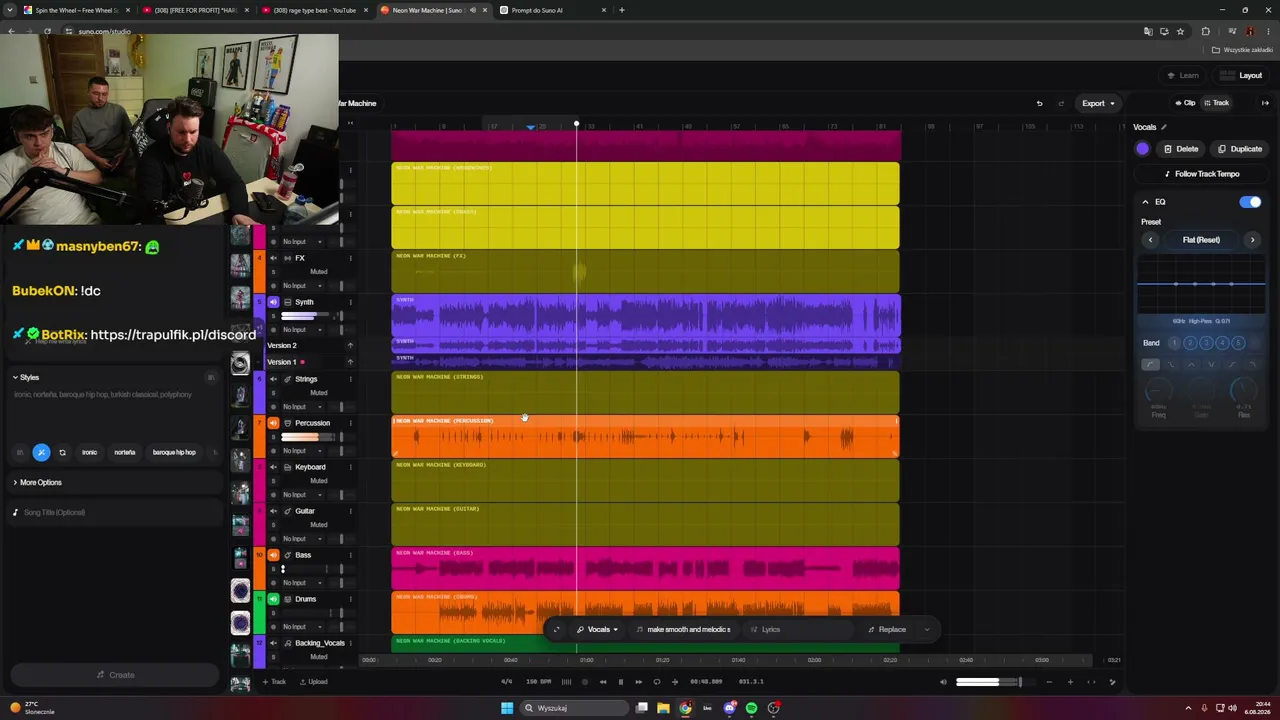Unmute the Strings track
Image resolution: width=1280 pixels, height=720 pixels.
273,379
